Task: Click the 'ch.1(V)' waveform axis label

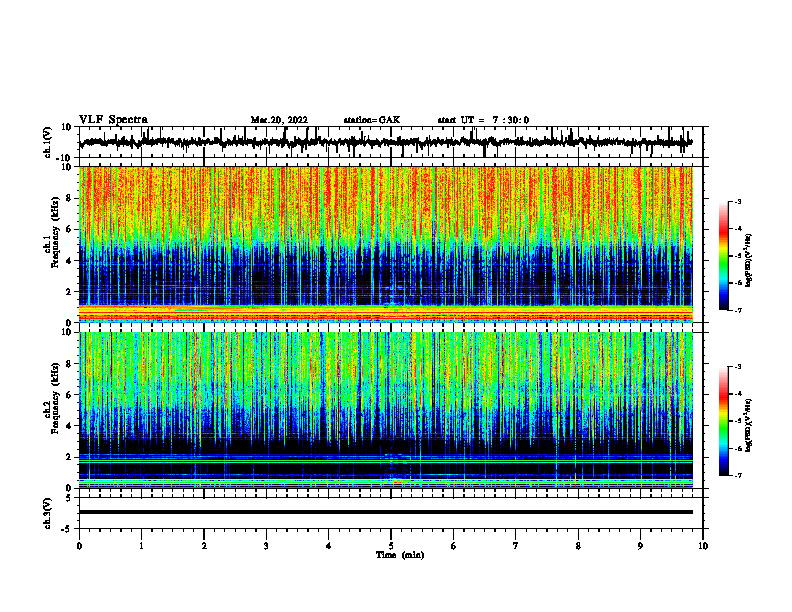Action: [48, 142]
